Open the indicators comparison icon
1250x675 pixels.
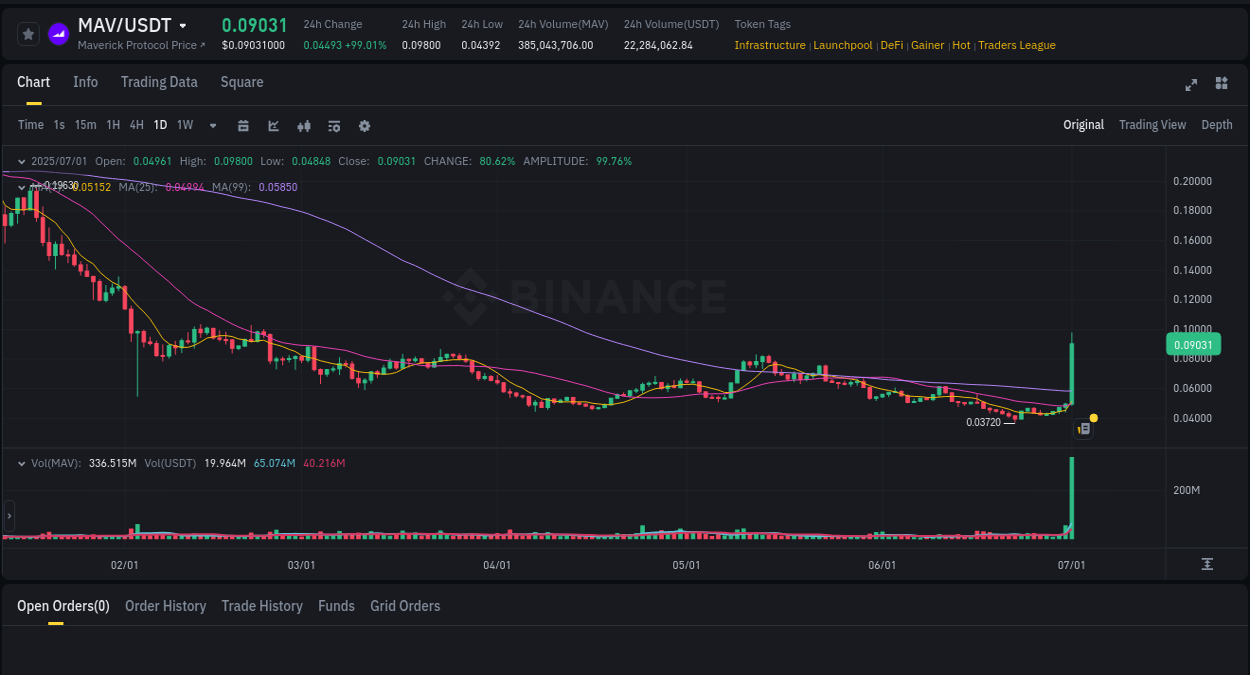[303, 125]
